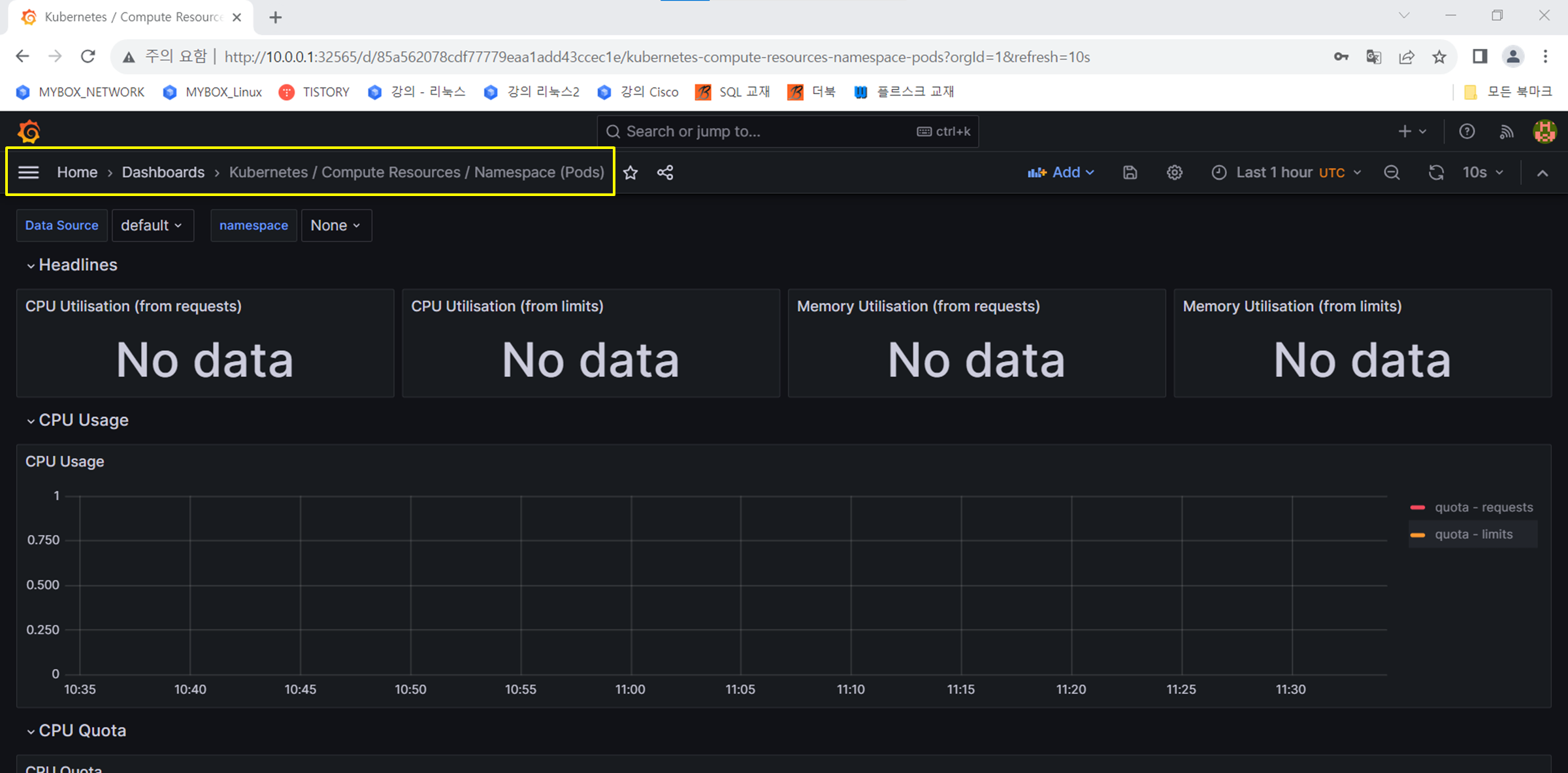
Task: Open the Add panel dropdown
Action: [x=1061, y=173]
